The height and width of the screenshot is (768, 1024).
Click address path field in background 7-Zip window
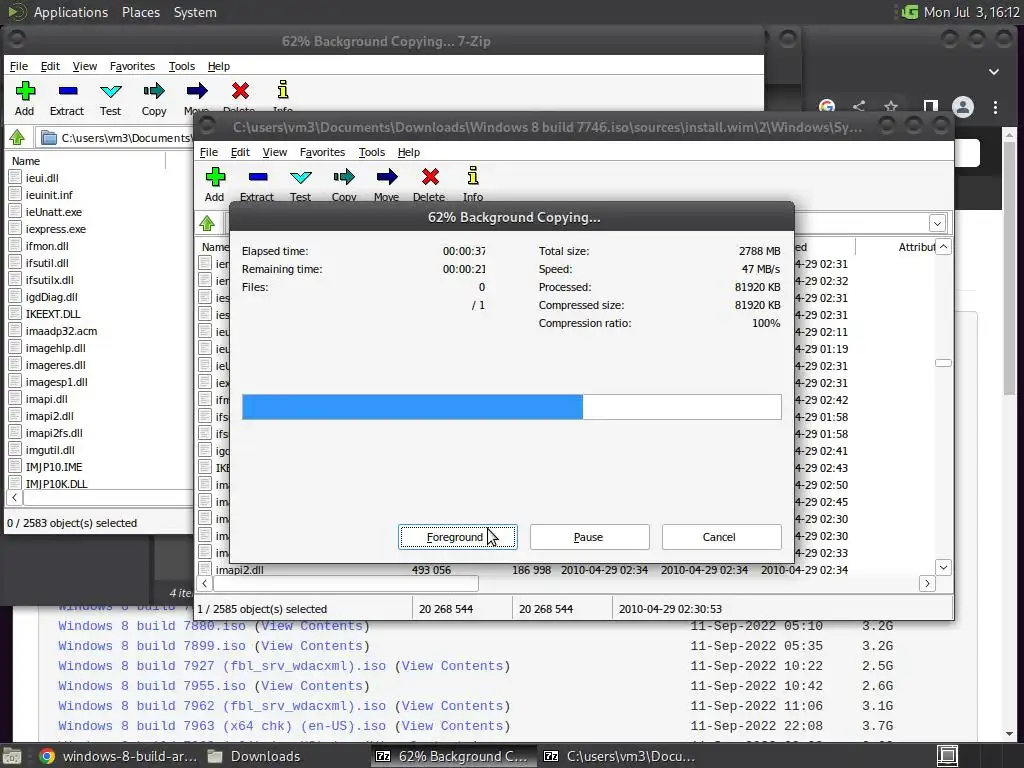pos(115,137)
